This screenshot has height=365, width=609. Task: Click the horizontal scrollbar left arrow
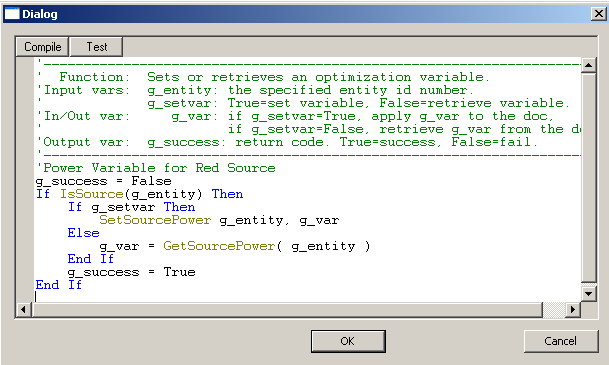click(24, 310)
